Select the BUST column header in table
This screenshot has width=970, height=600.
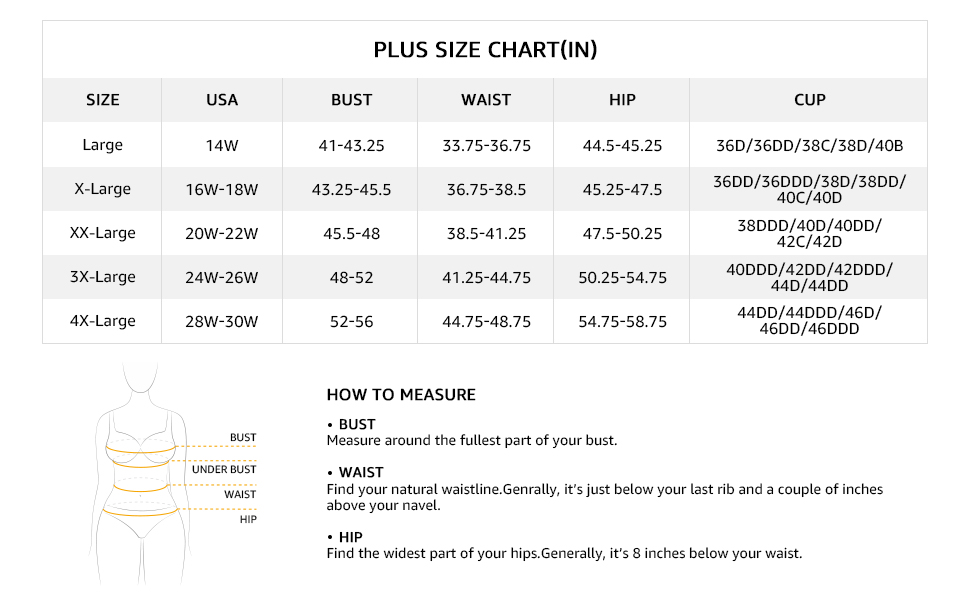[351, 100]
